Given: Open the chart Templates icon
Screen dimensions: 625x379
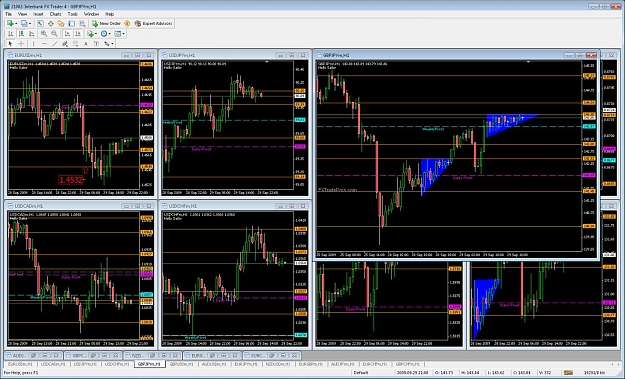Looking at the screenshot, I should tap(118, 33).
